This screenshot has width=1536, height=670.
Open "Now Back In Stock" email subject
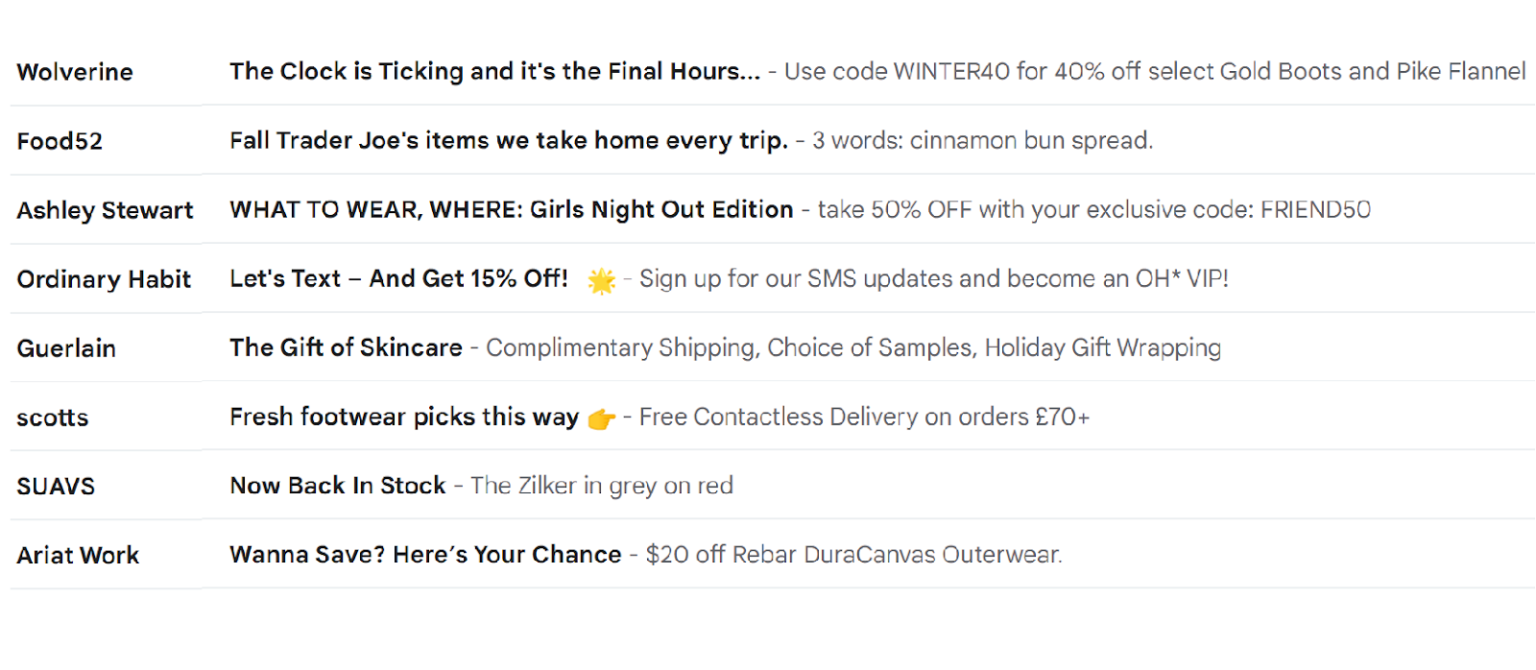tap(337, 486)
